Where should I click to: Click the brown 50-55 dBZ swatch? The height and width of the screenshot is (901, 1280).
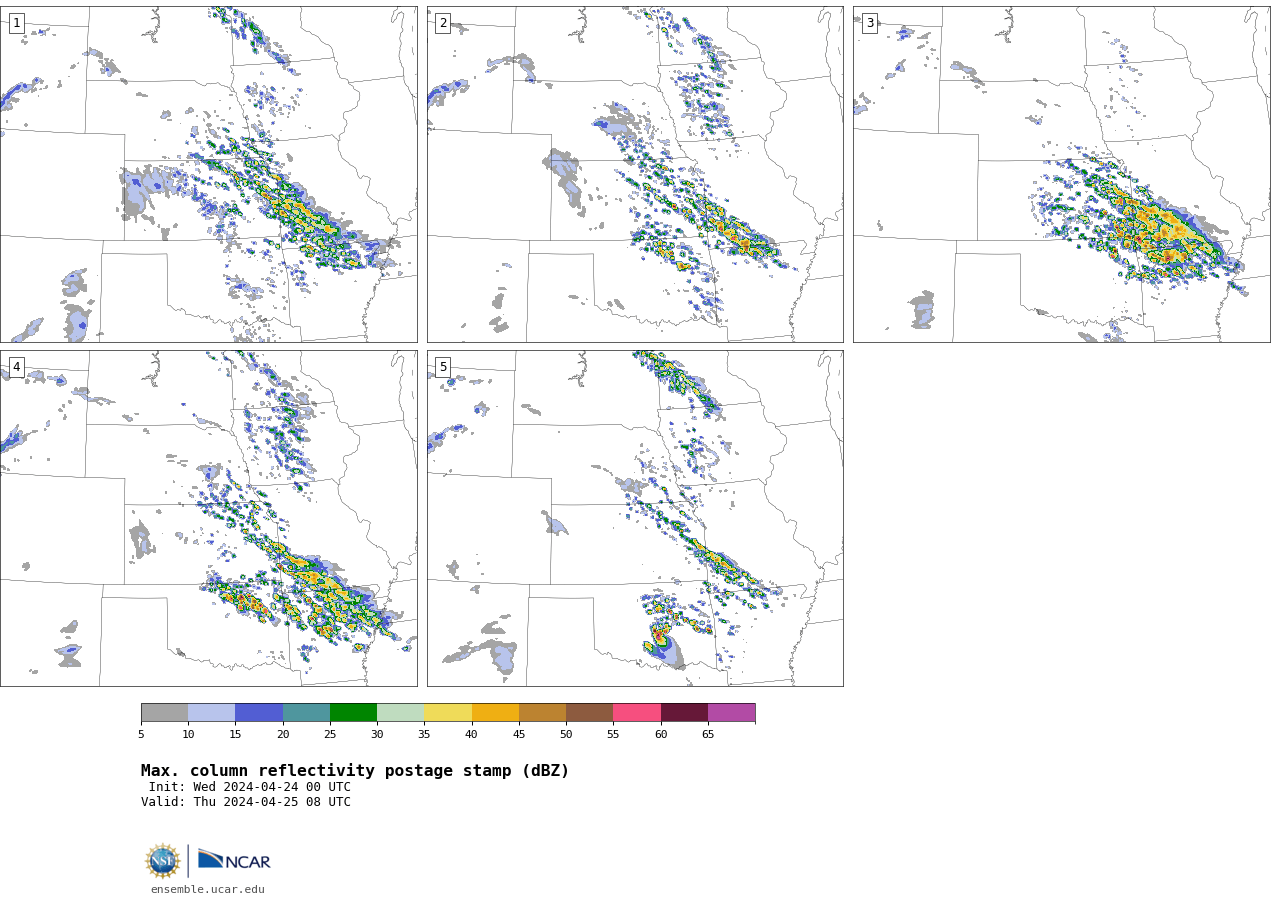click(589, 713)
